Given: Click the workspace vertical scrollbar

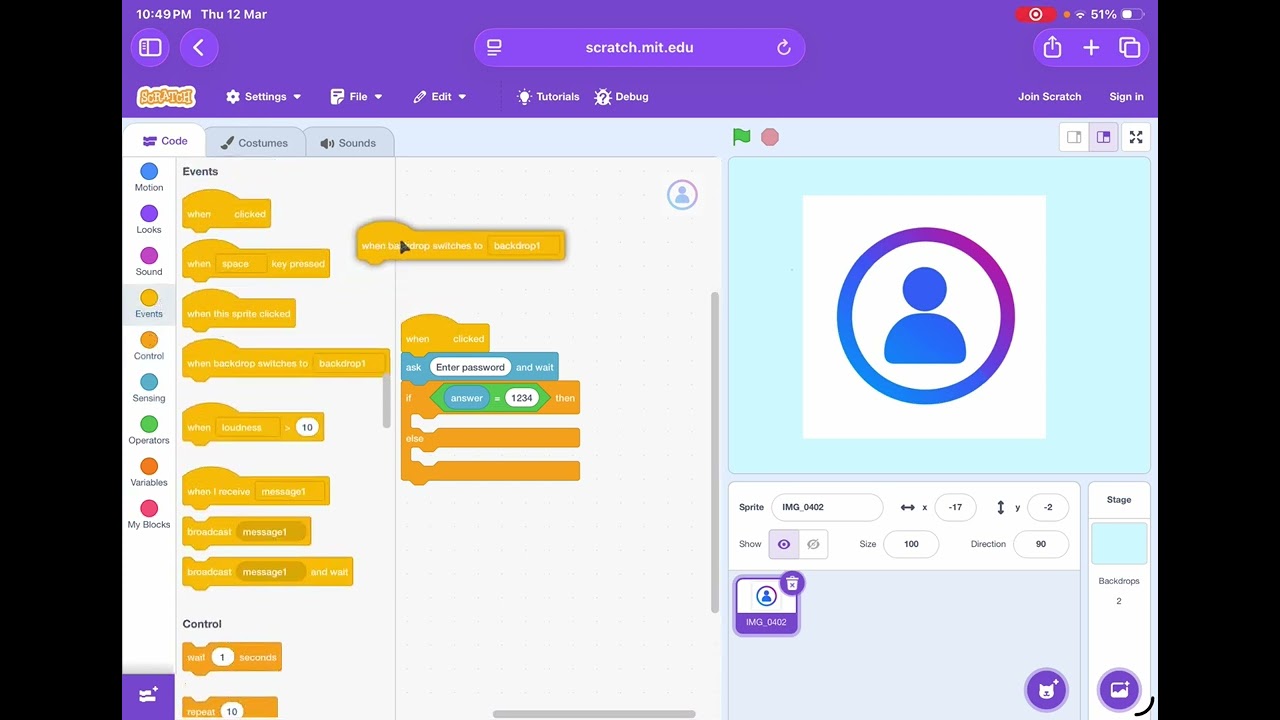Looking at the screenshot, I should tap(715, 452).
